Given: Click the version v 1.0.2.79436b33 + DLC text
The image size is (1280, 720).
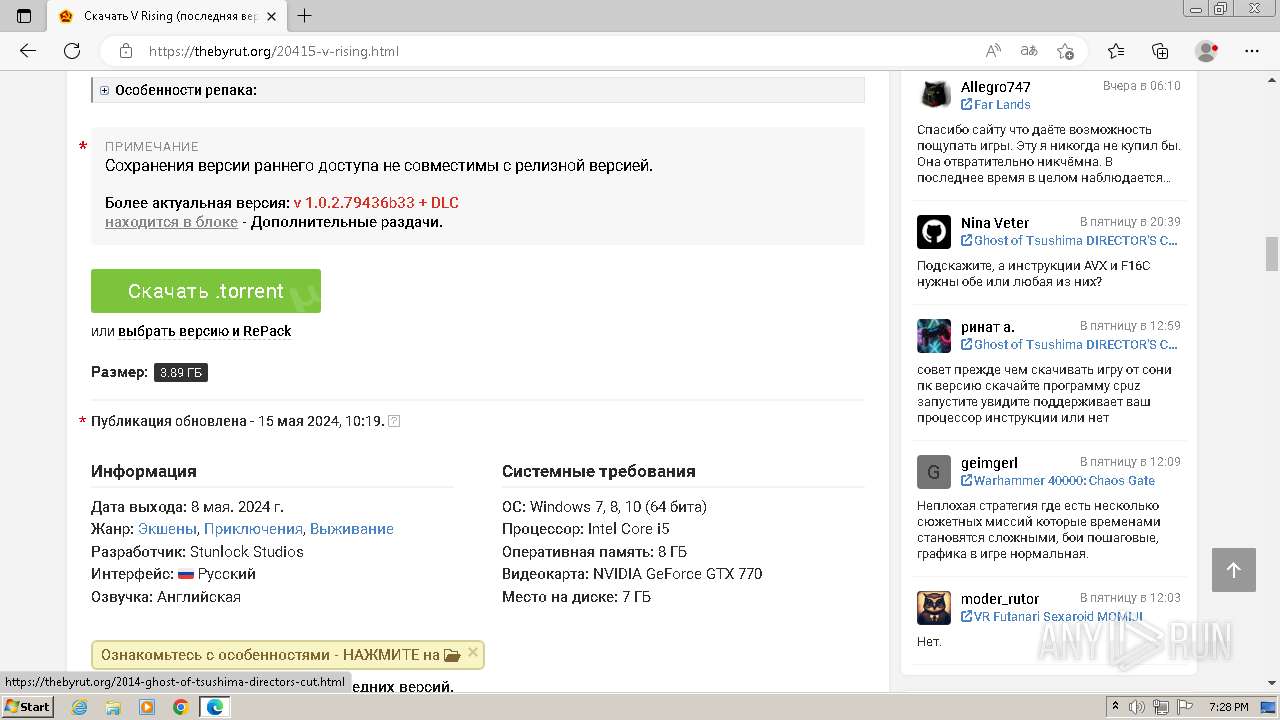Looking at the screenshot, I should [x=376, y=202].
